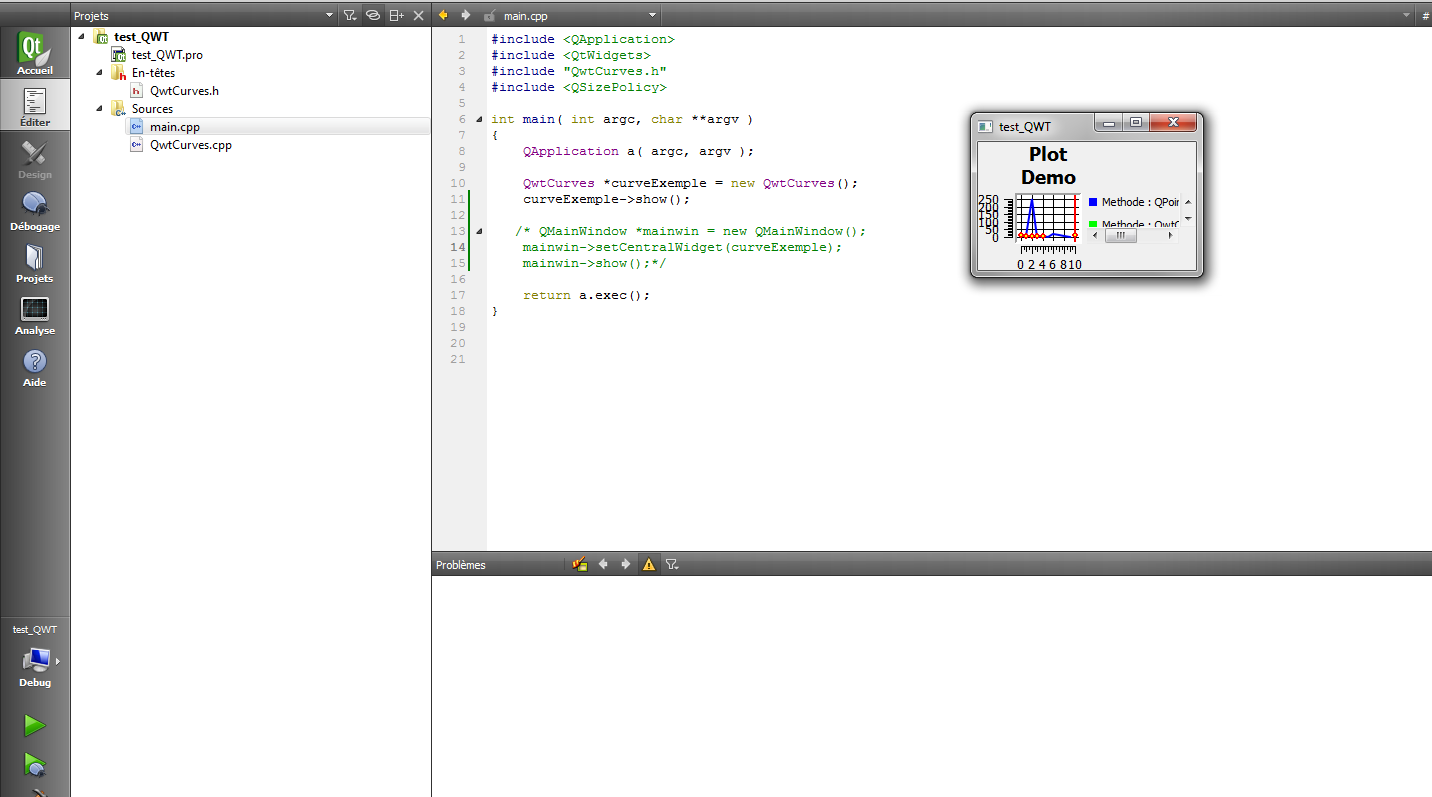Image resolution: width=1432 pixels, height=797 pixels.
Task: Open the Aide help mode
Action: [x=35, y=366]
